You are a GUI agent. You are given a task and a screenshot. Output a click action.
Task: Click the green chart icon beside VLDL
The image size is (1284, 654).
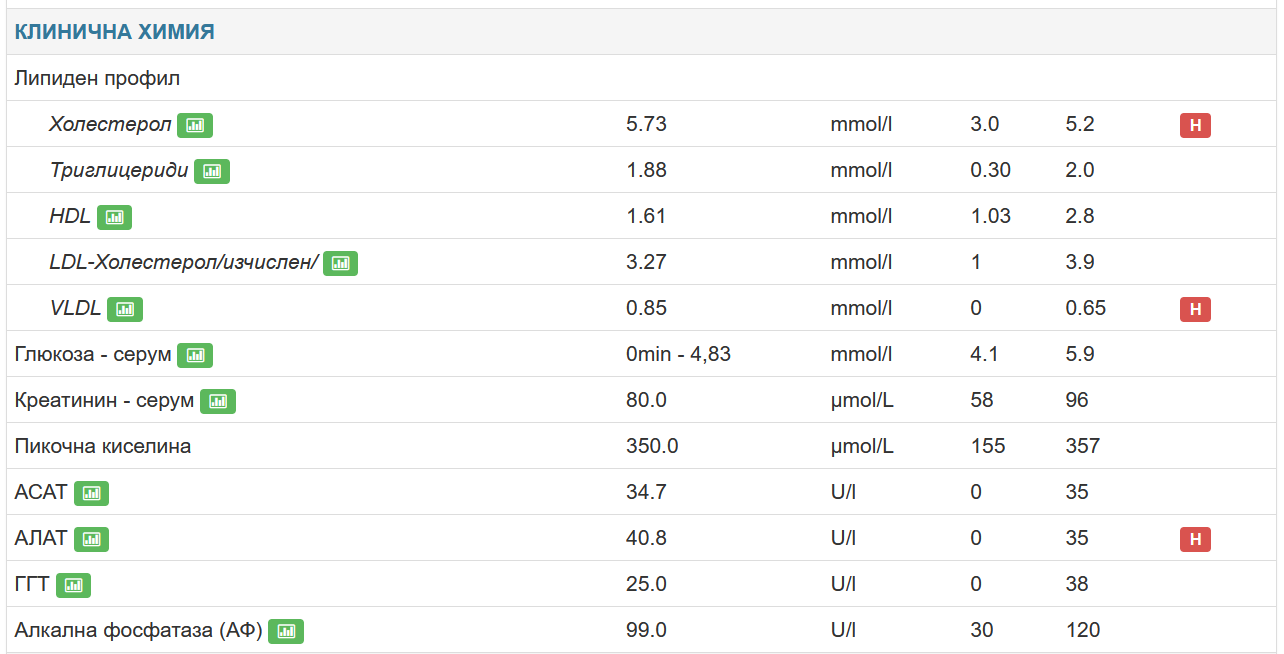pos(125,309)
